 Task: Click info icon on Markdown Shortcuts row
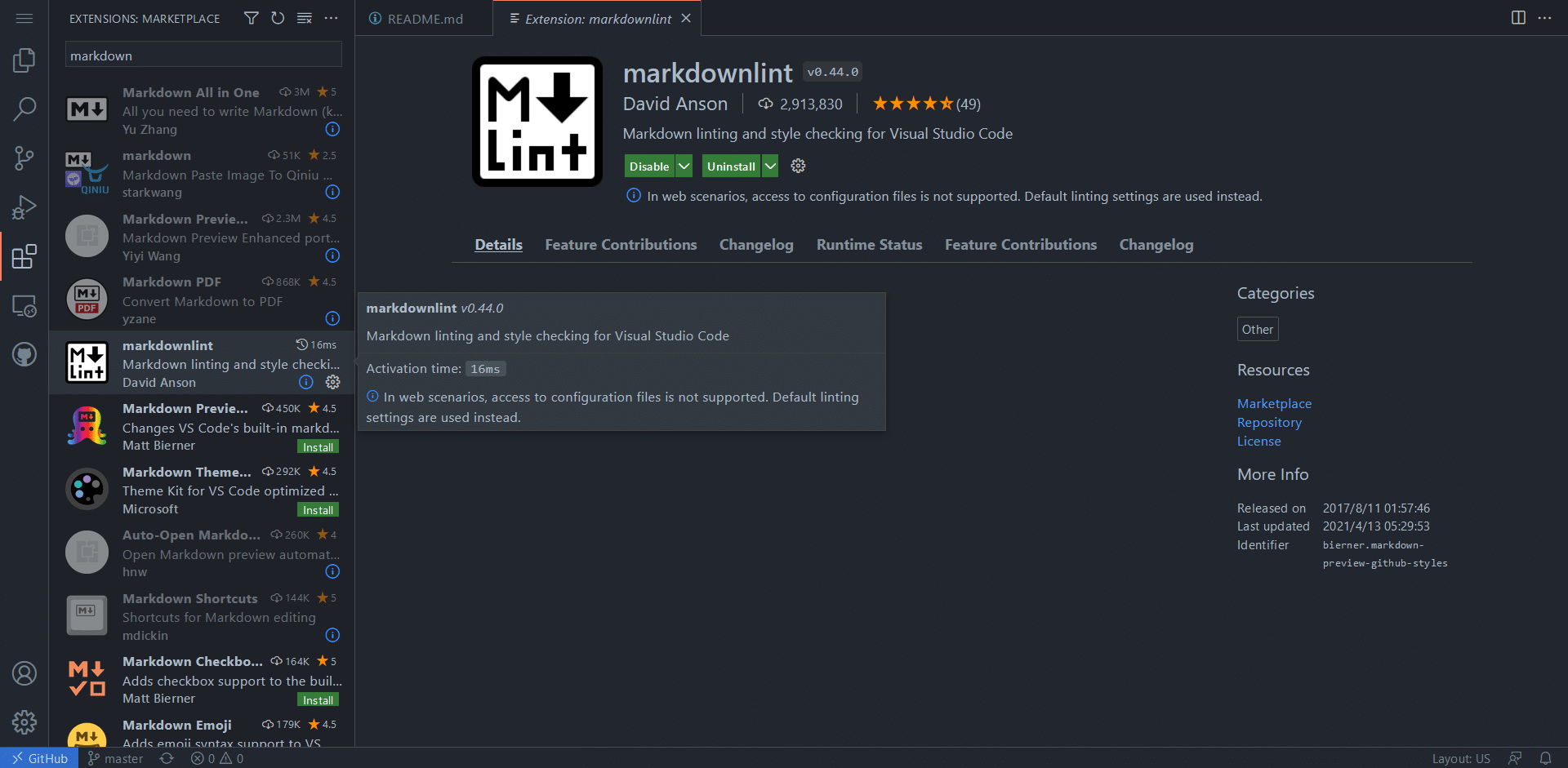pyautogui.click(x=332, y=635)
